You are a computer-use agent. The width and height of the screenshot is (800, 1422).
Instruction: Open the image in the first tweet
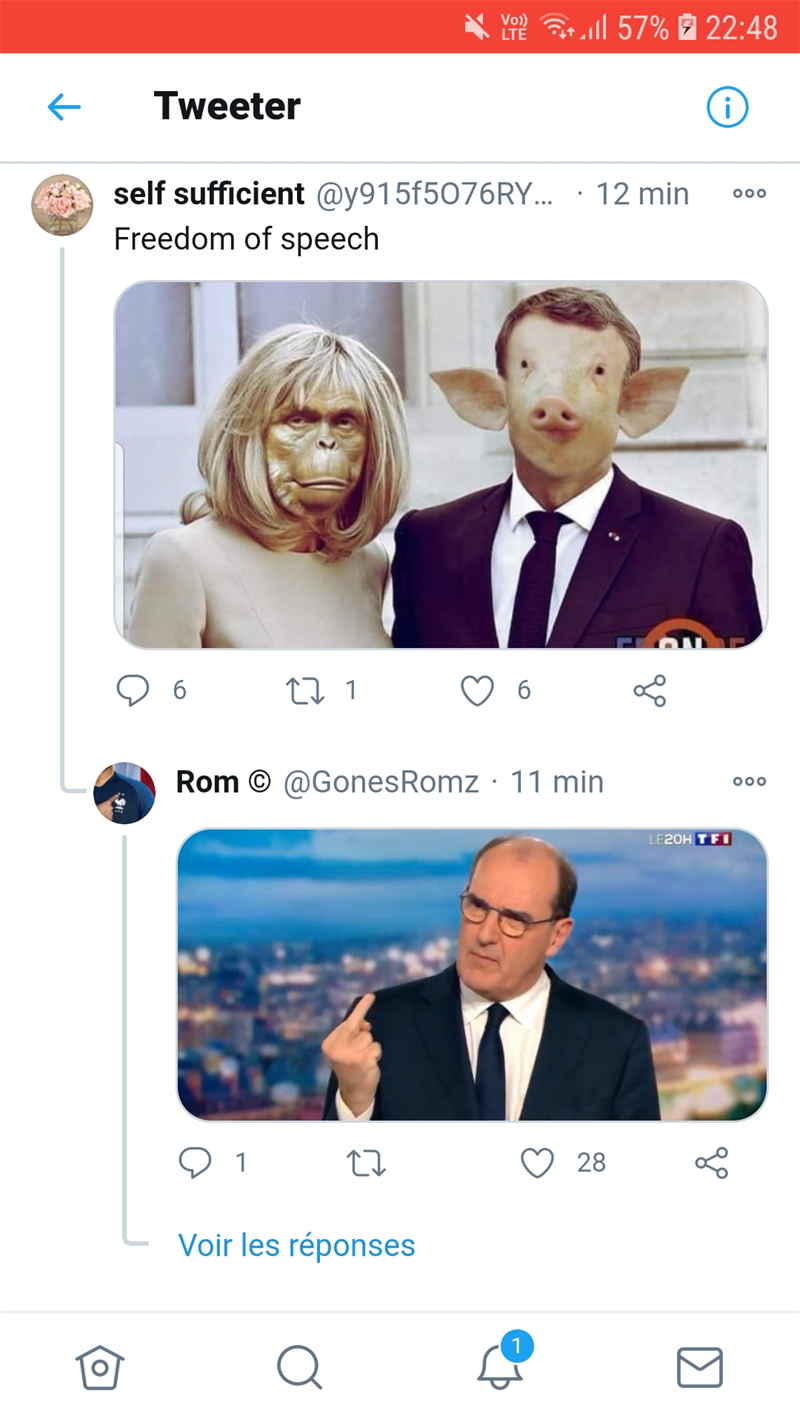pos(440,465)
